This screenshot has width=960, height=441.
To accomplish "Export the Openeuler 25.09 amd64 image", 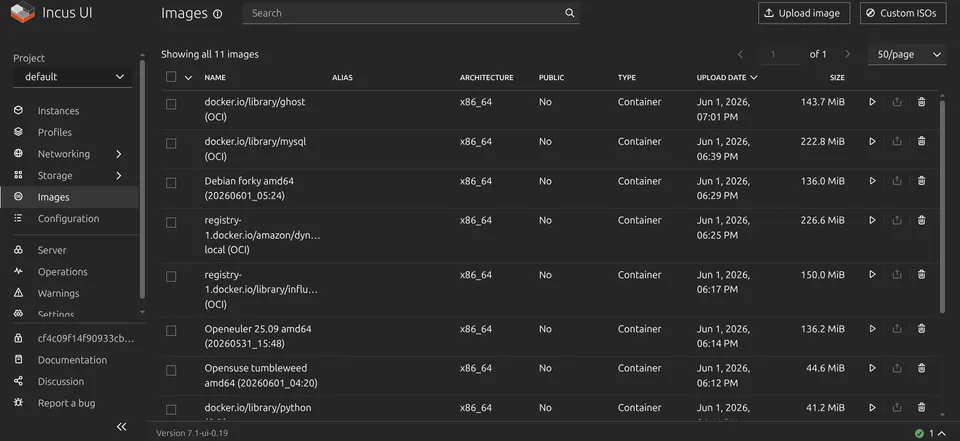I will click(897, 329).
